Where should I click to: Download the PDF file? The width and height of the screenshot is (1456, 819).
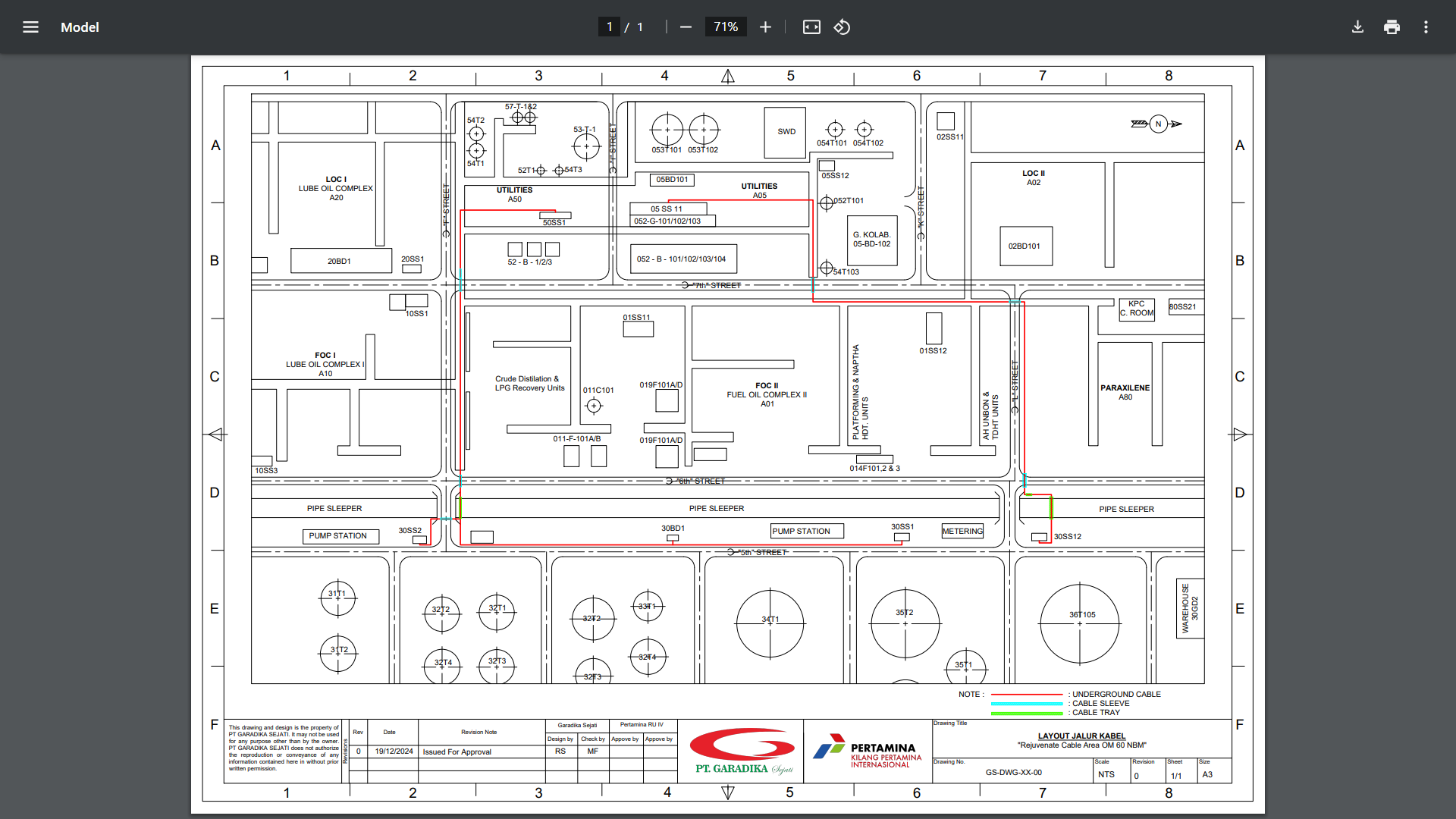(x=1357, y=27)
